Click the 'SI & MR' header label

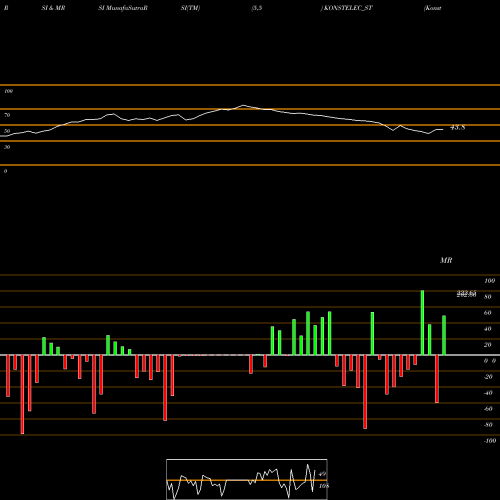coord(53,8)
